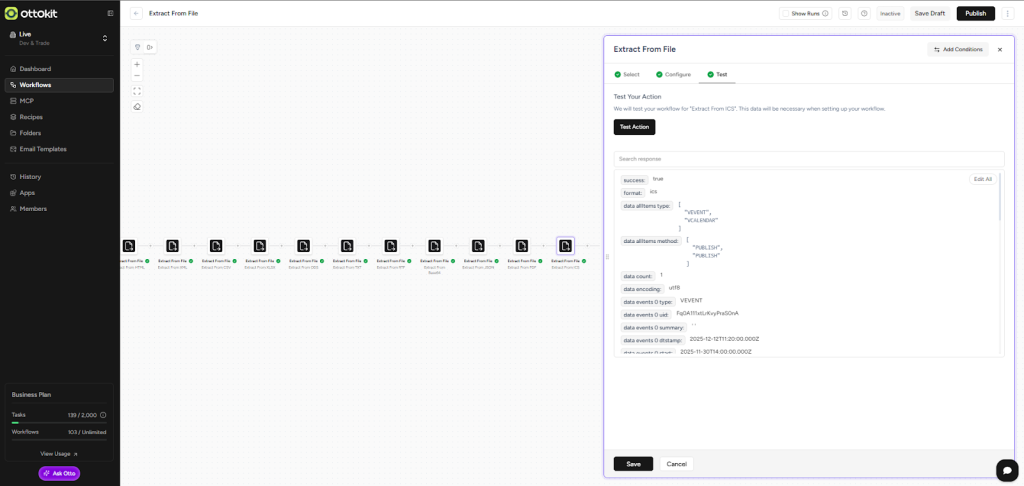Expand View Usage details
The width and height of the screenshot is (1024, 486).
pyautogui.click(x=59, y=454)
